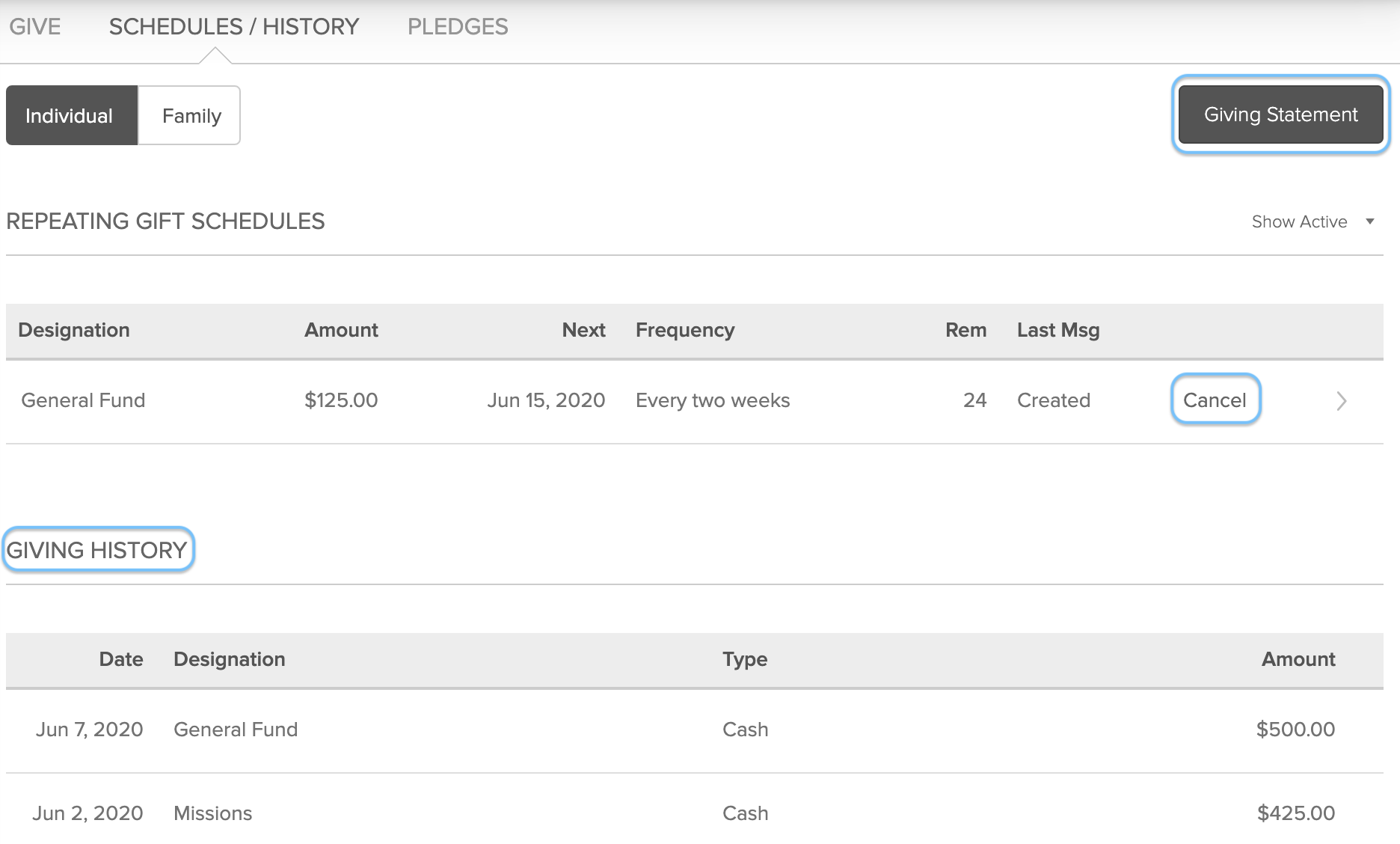Click the Type column header
This screenshot has width=1400, height=844.
click(x=745, y=659)
